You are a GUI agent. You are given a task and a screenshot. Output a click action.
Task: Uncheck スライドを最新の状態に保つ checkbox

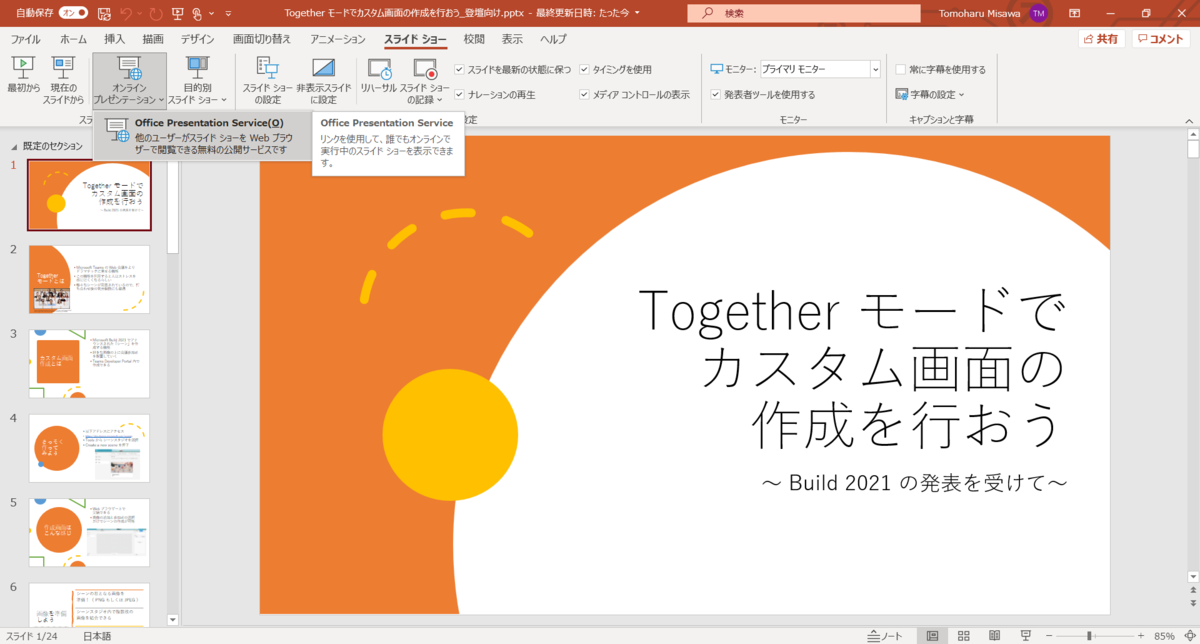tap(459, 70)
